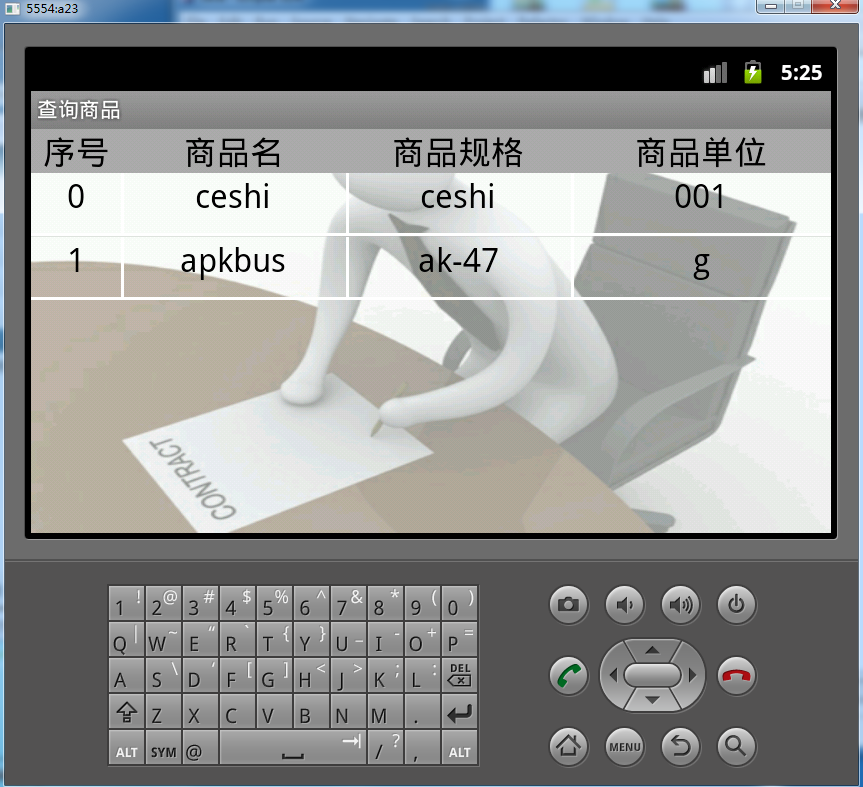This screenshot has height=787, width=863.
Task: Click the SYM key on keyboard
Action: click(163, 747)
